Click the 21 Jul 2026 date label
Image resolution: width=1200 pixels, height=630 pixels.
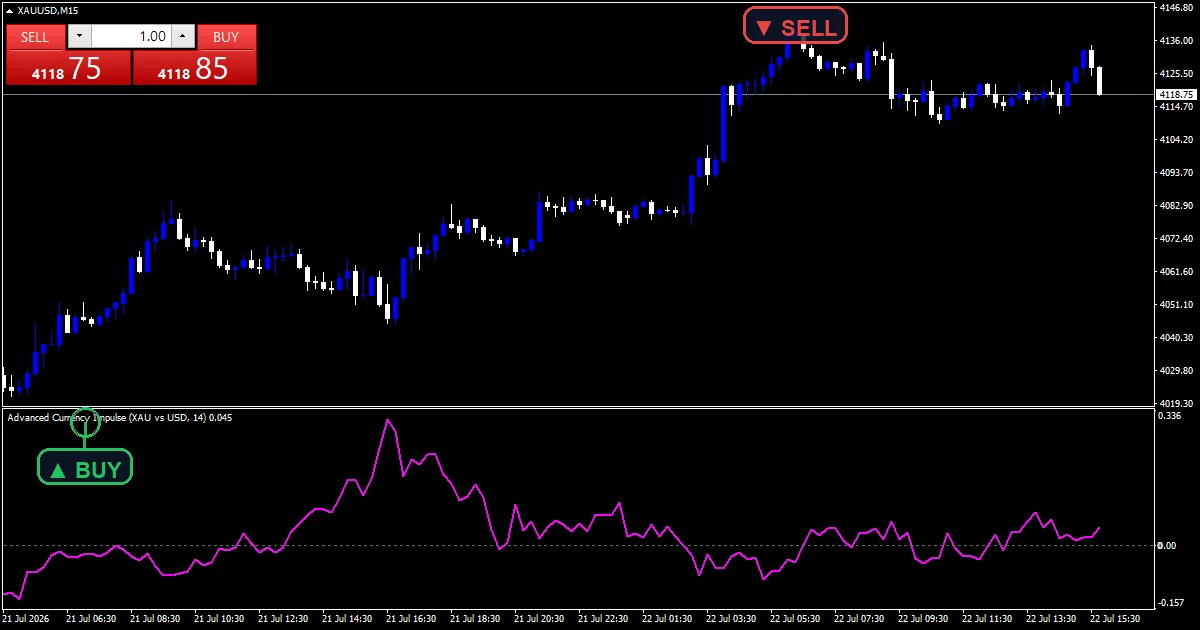[x=25, y=619]
